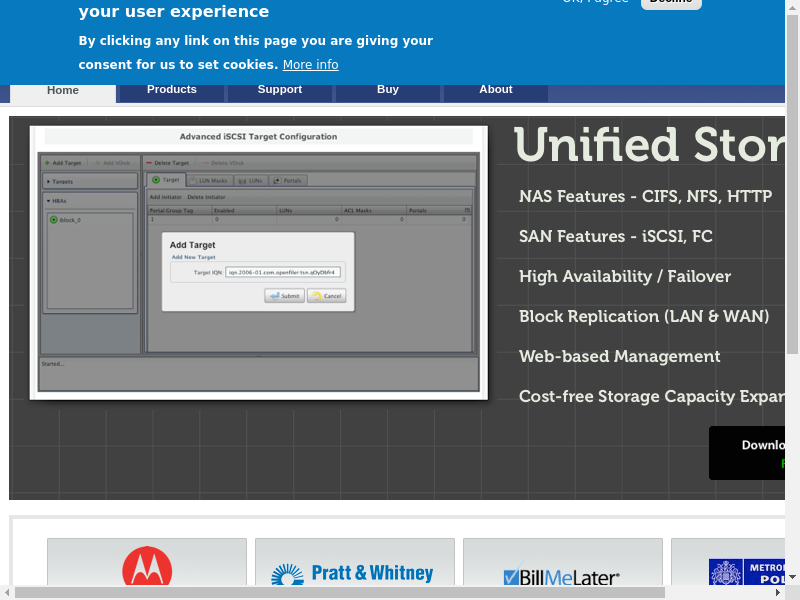Click the Cancel undo icon in dialog
The width and height of the screenshot is (800, 600).
(315, 296)
